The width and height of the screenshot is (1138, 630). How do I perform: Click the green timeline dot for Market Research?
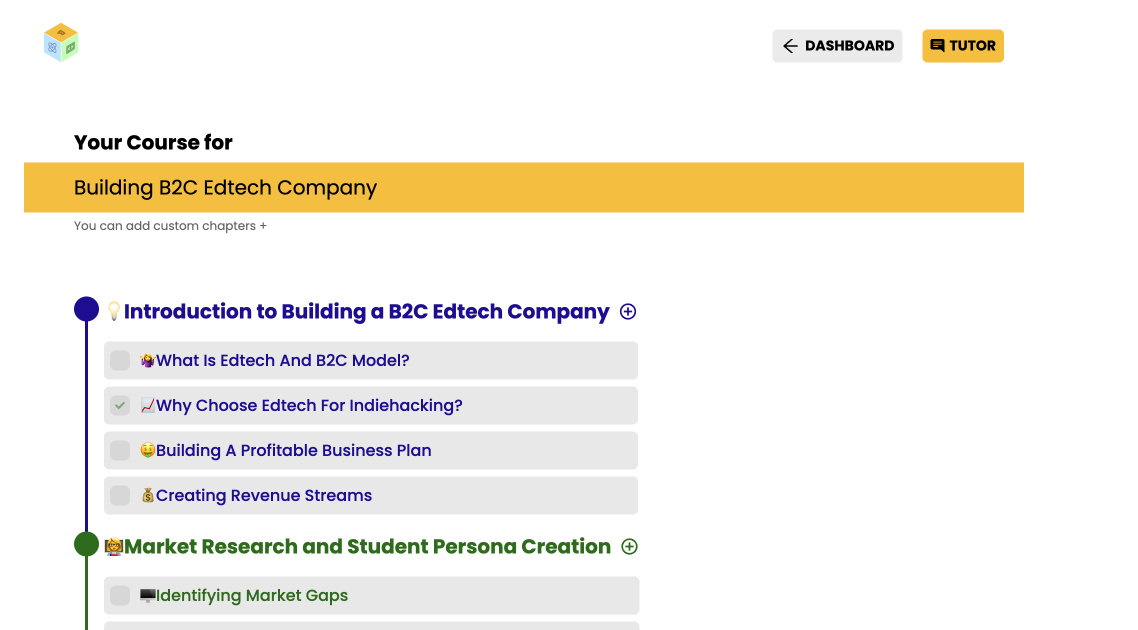pos(86,544)
